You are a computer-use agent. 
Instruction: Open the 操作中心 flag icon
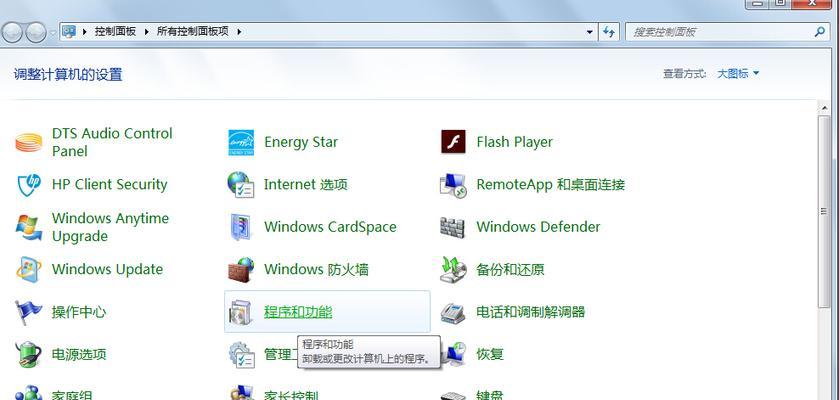pyautogui.click(x=28, y=312)
